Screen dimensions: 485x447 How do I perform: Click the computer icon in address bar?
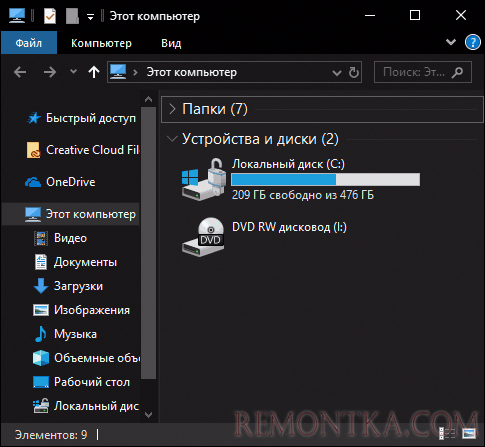coord(118,71)
